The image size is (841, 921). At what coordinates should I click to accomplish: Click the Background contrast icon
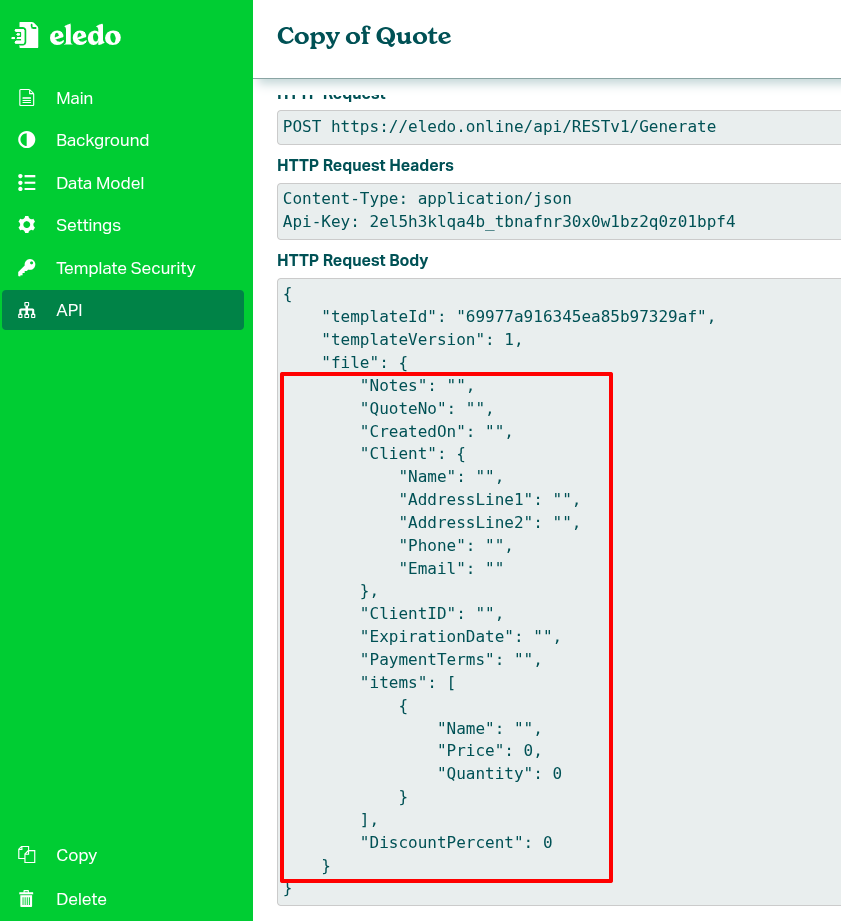pyautogui.click(x=29, y=140)
